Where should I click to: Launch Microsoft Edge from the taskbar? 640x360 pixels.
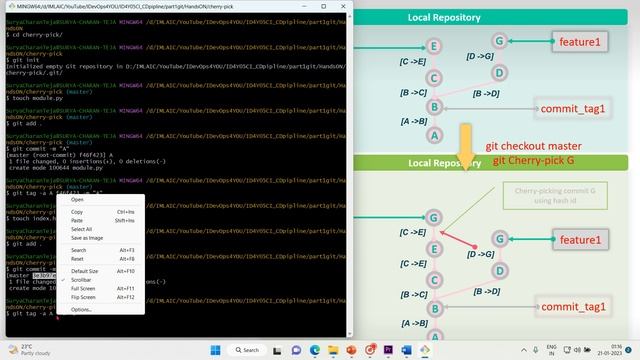pos(315,350)
